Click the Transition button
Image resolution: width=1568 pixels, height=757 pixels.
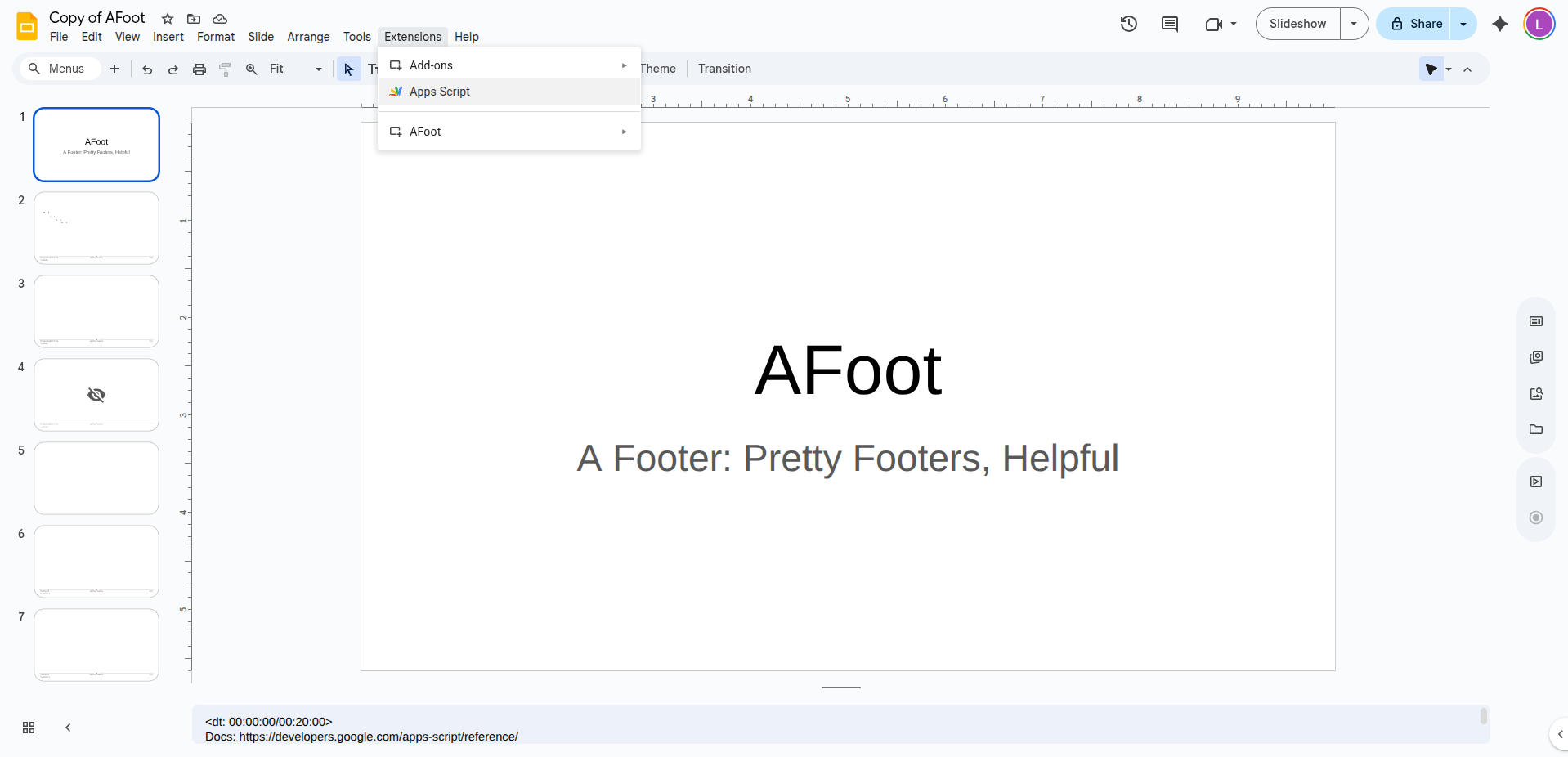click(x=724, y=69)
